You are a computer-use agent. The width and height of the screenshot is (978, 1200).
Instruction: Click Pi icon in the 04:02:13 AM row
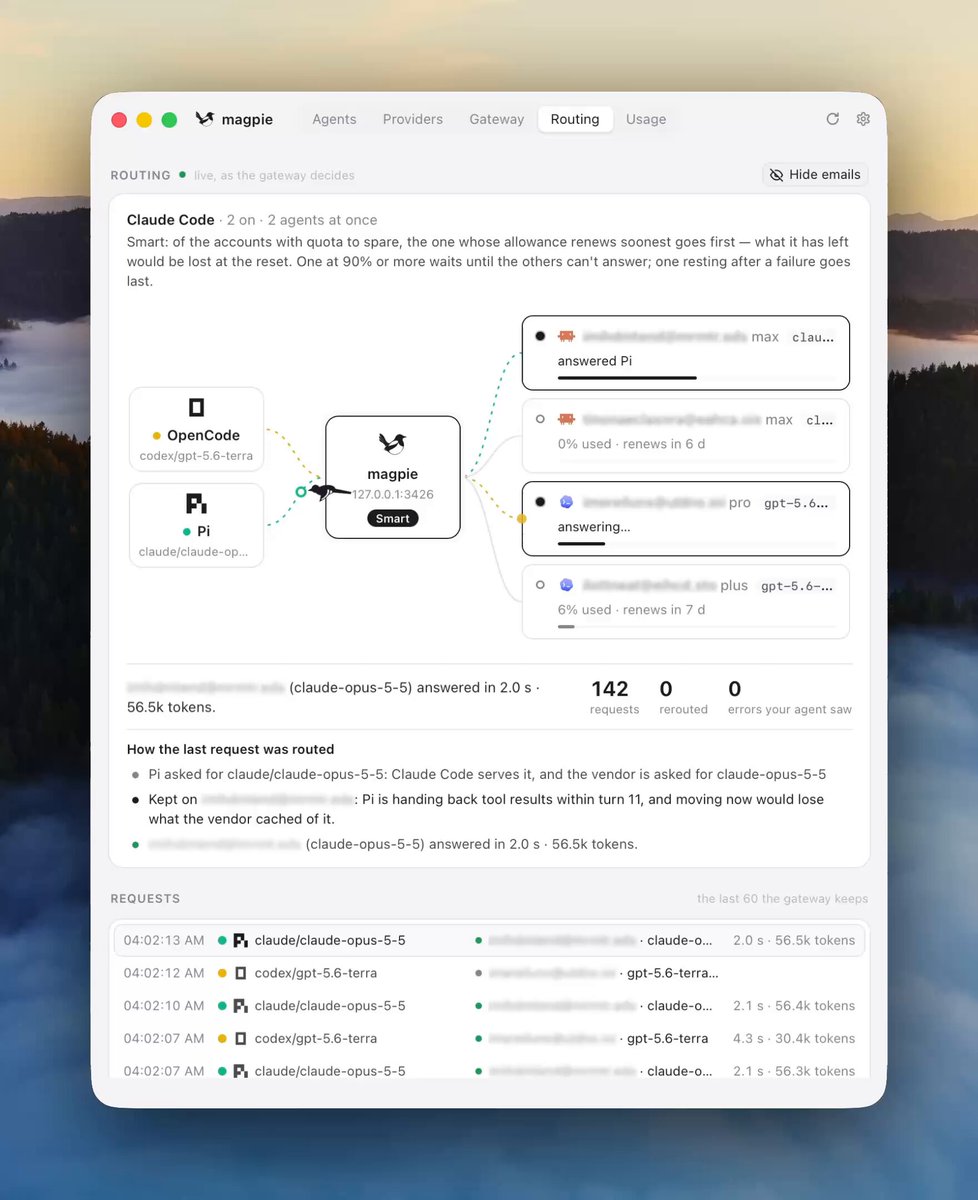tap(240, 940)
